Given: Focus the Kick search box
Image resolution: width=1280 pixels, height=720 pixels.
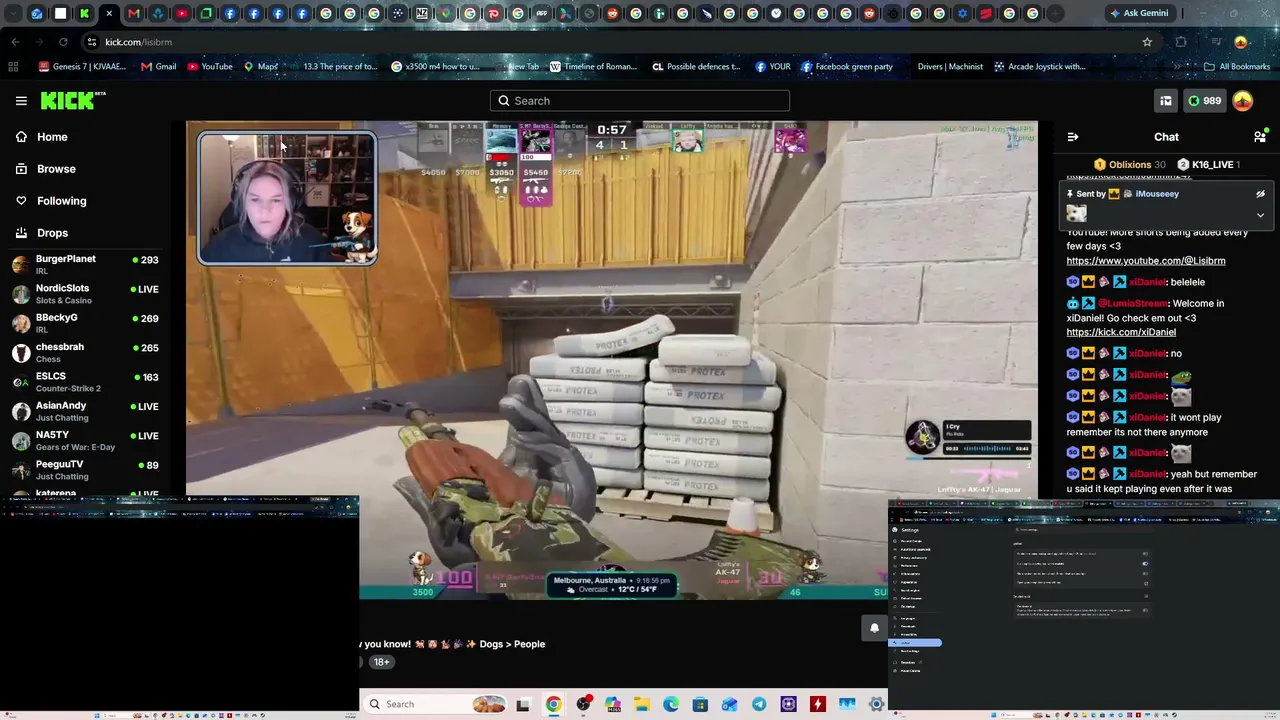Looking at the screenshot, I should tap(640, 101).
